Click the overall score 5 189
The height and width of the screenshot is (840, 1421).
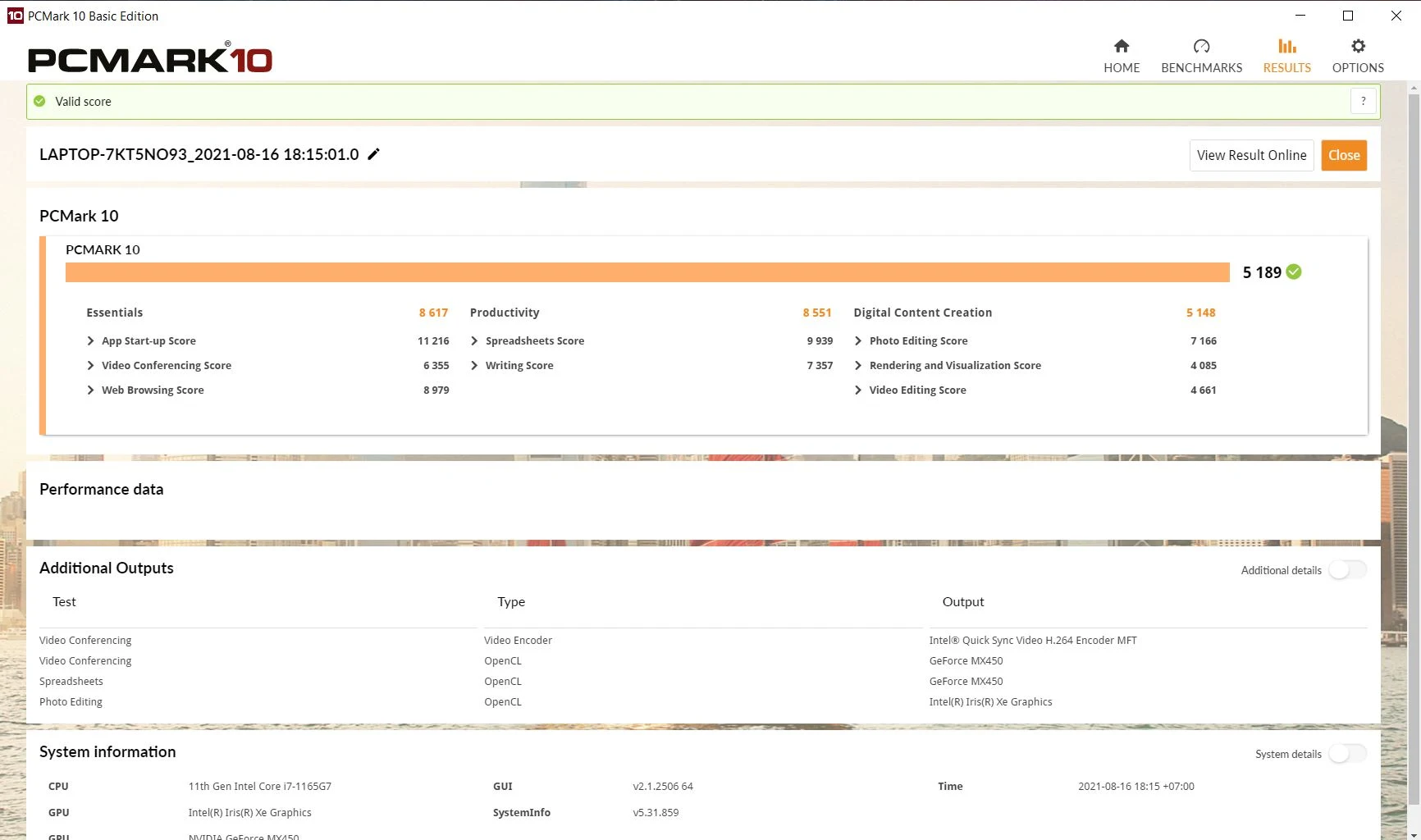pyautogui.click(x=1262, y=272)
